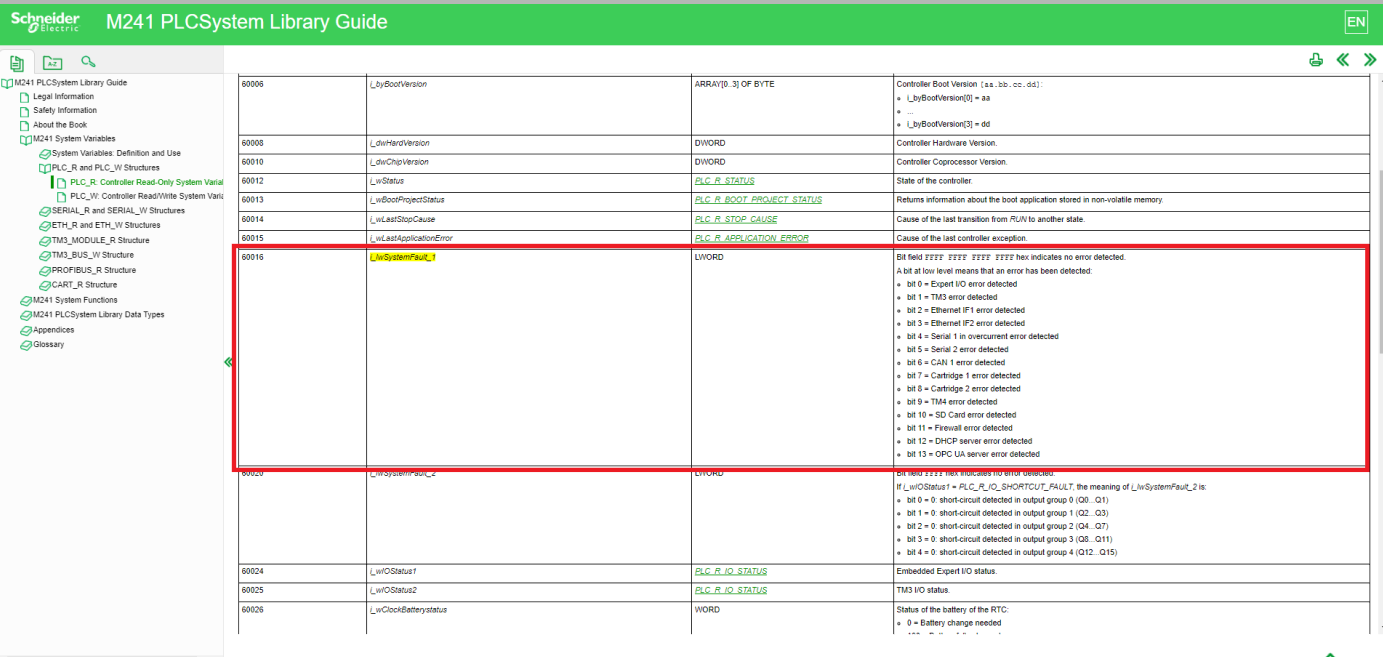Change language with EN button

[x=1356, y=22]
